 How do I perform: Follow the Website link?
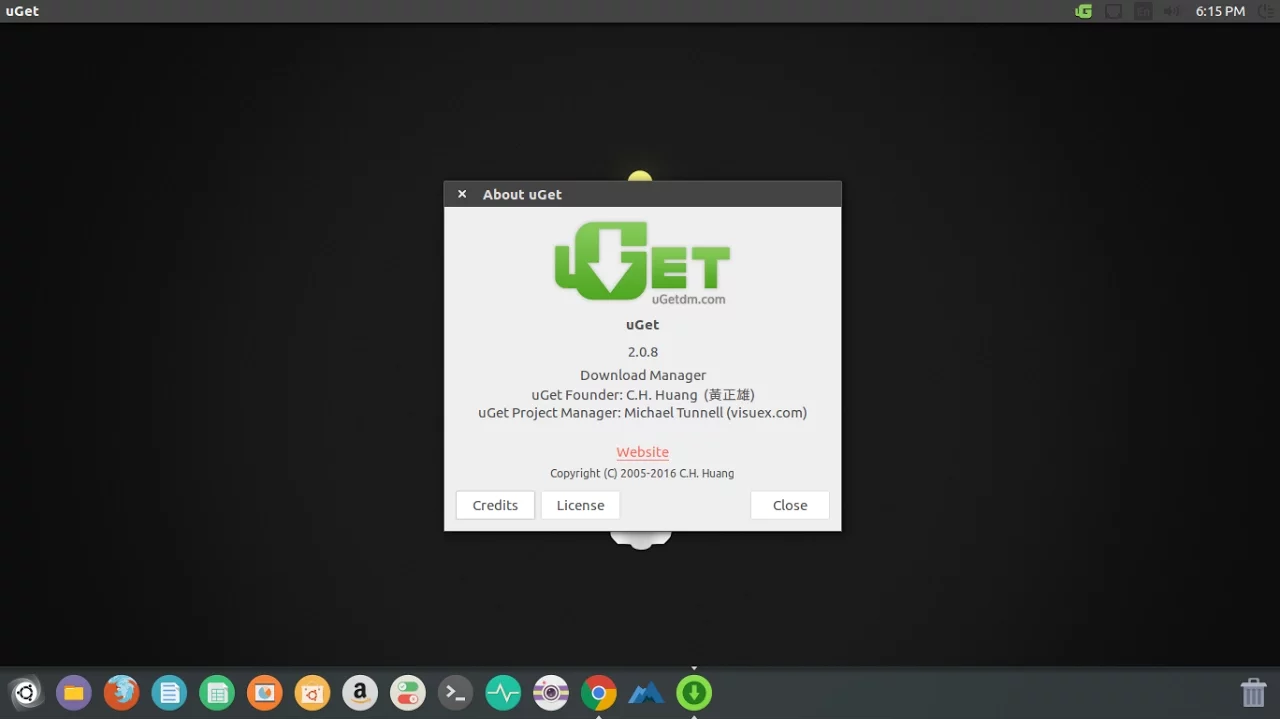[x=642, y=452]
